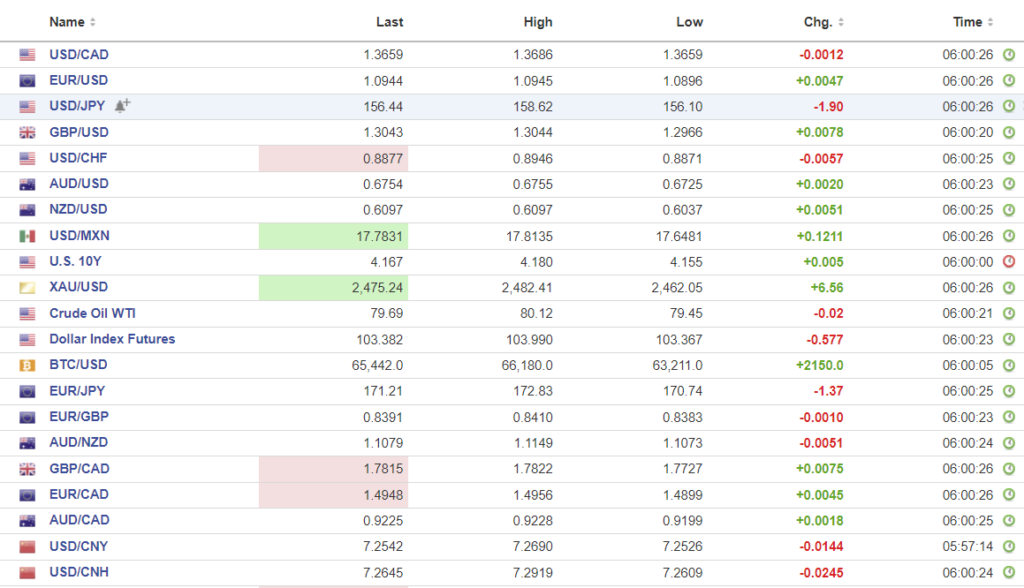Click the High column header
The width and height of the screenshot is (1024, 588).
point(537,22)
